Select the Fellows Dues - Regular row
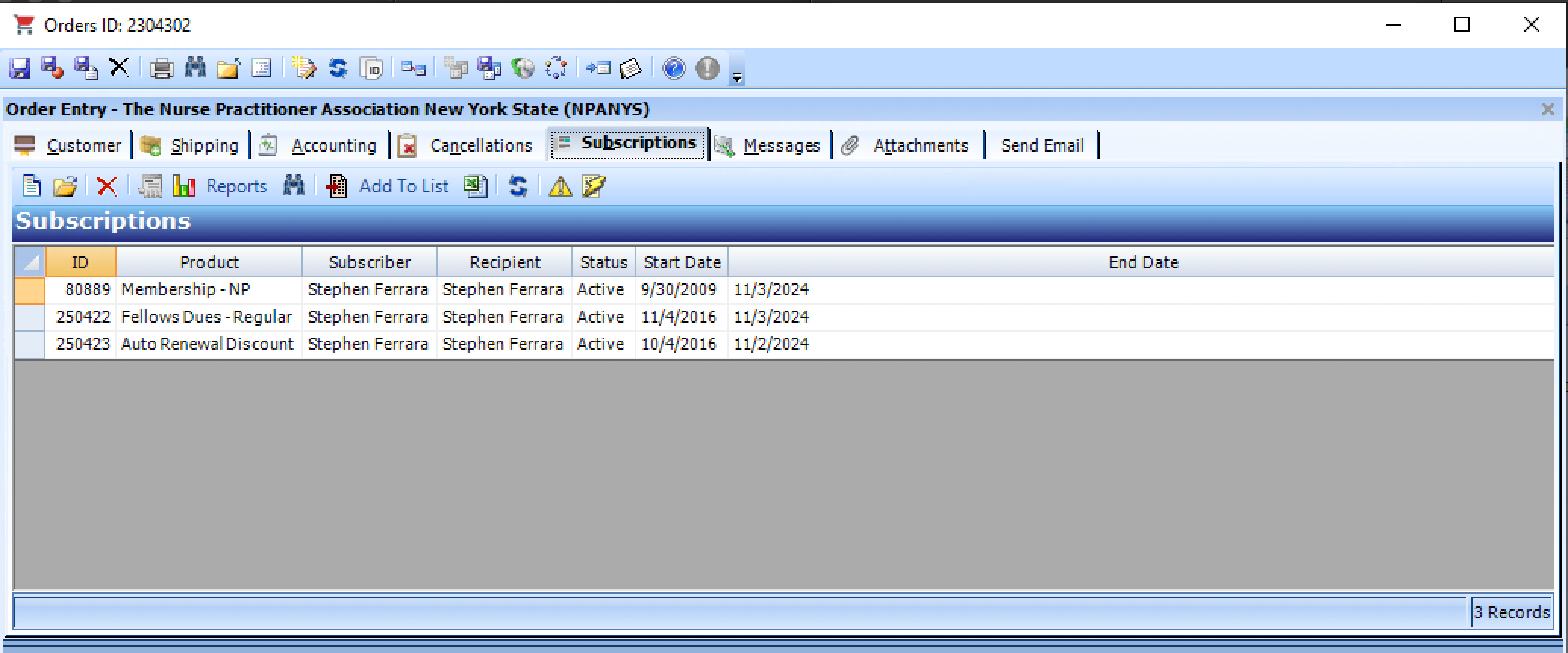The width and height of the screenshot is (1568, 653). point(206,317)
